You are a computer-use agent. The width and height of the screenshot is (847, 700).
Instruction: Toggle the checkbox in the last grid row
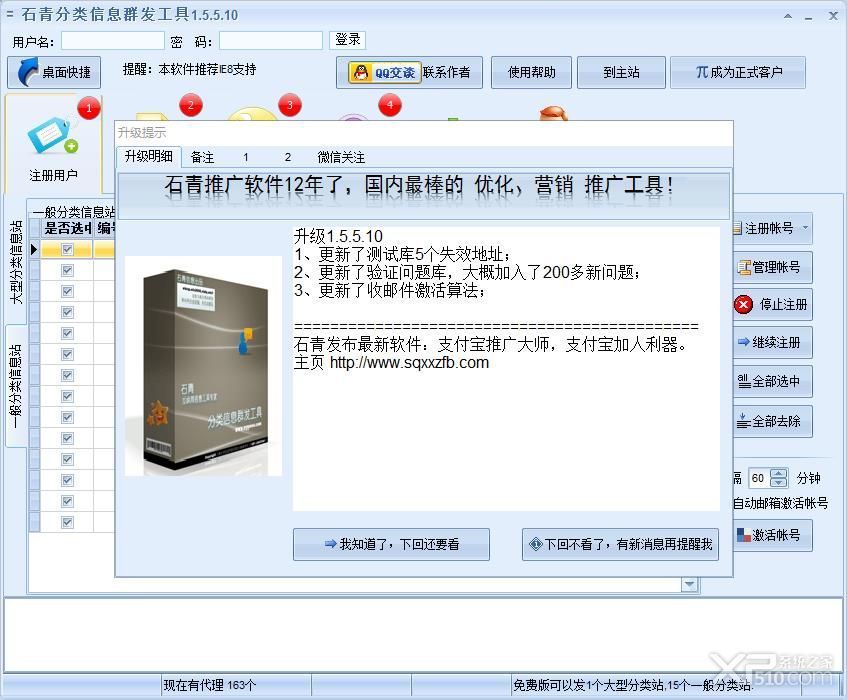point(68,522)
